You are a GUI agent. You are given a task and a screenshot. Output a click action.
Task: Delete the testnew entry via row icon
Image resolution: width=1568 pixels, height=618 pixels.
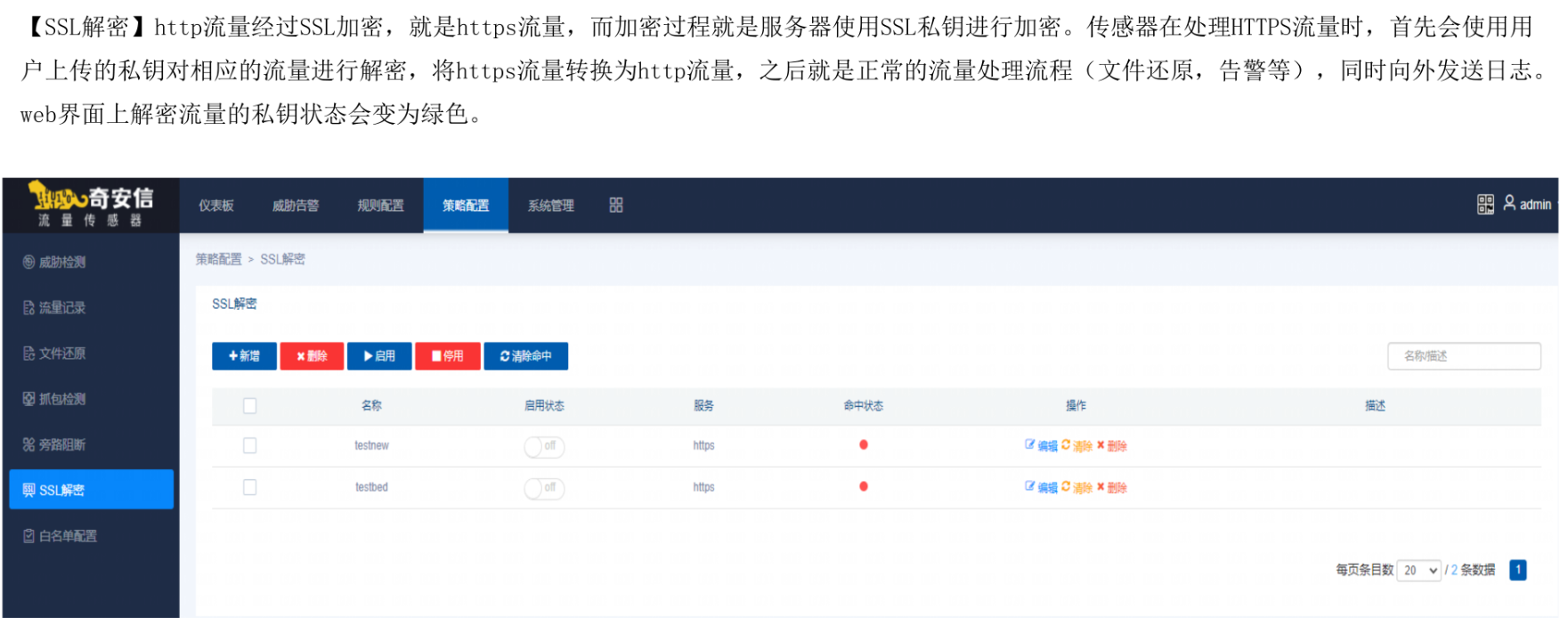coord(1101,445)
